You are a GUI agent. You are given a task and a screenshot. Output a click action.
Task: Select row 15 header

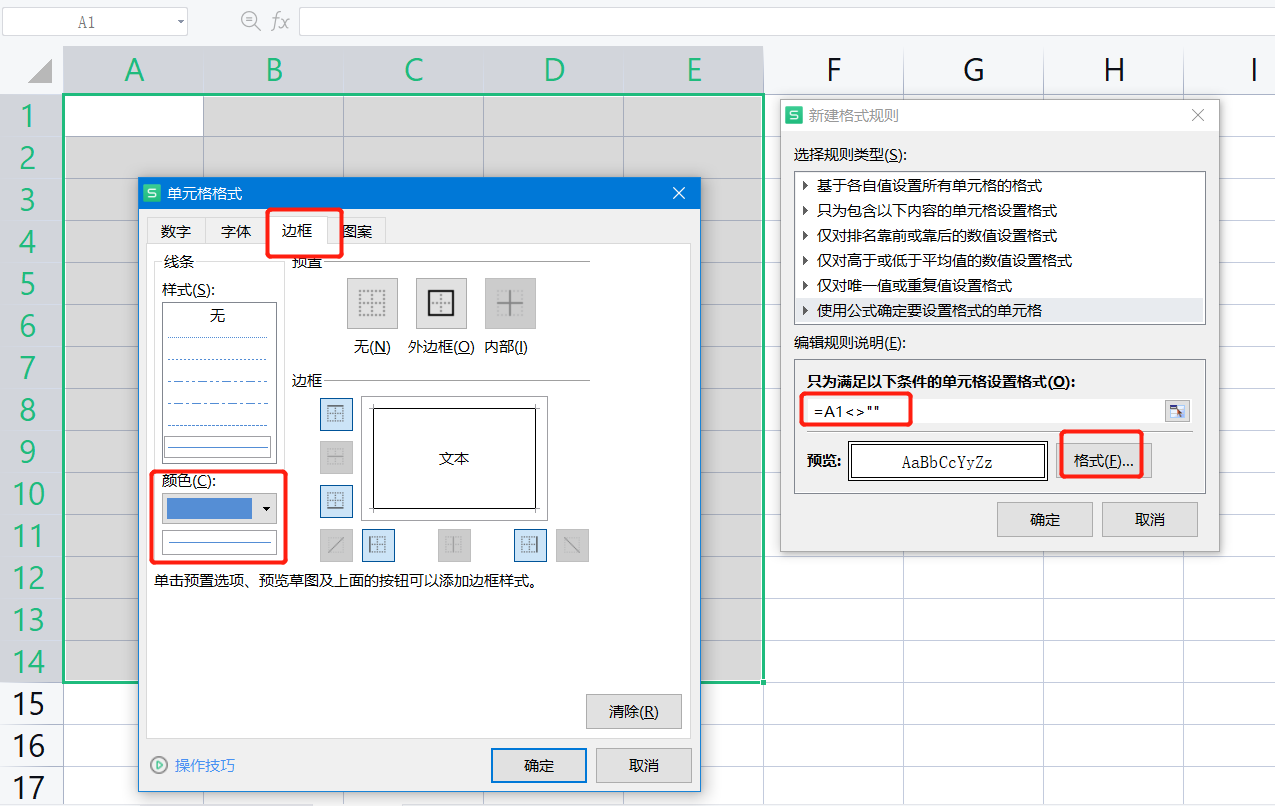[31, 704]
